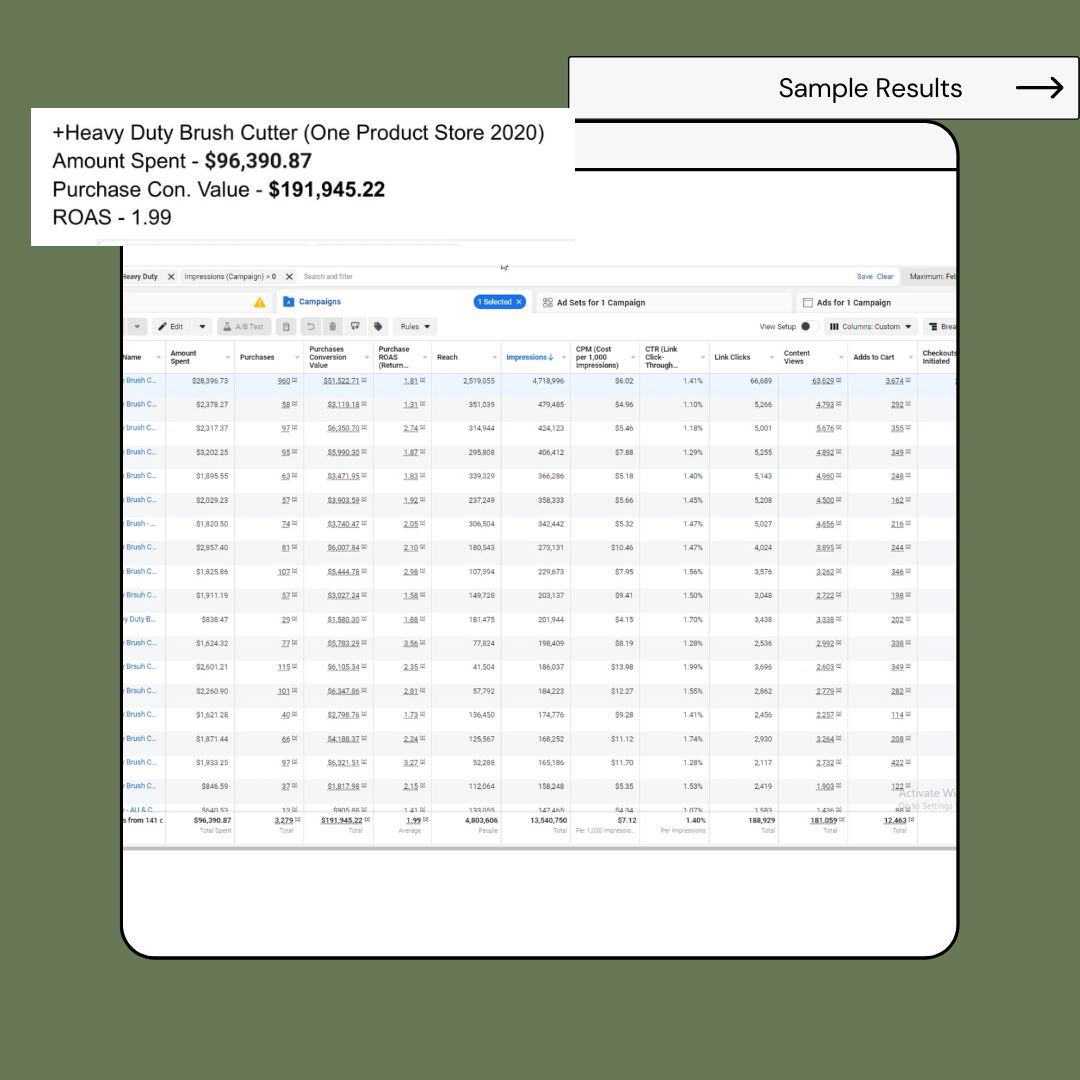
Task: Click the ROAS value 3.56
Action: click(411, 643)
